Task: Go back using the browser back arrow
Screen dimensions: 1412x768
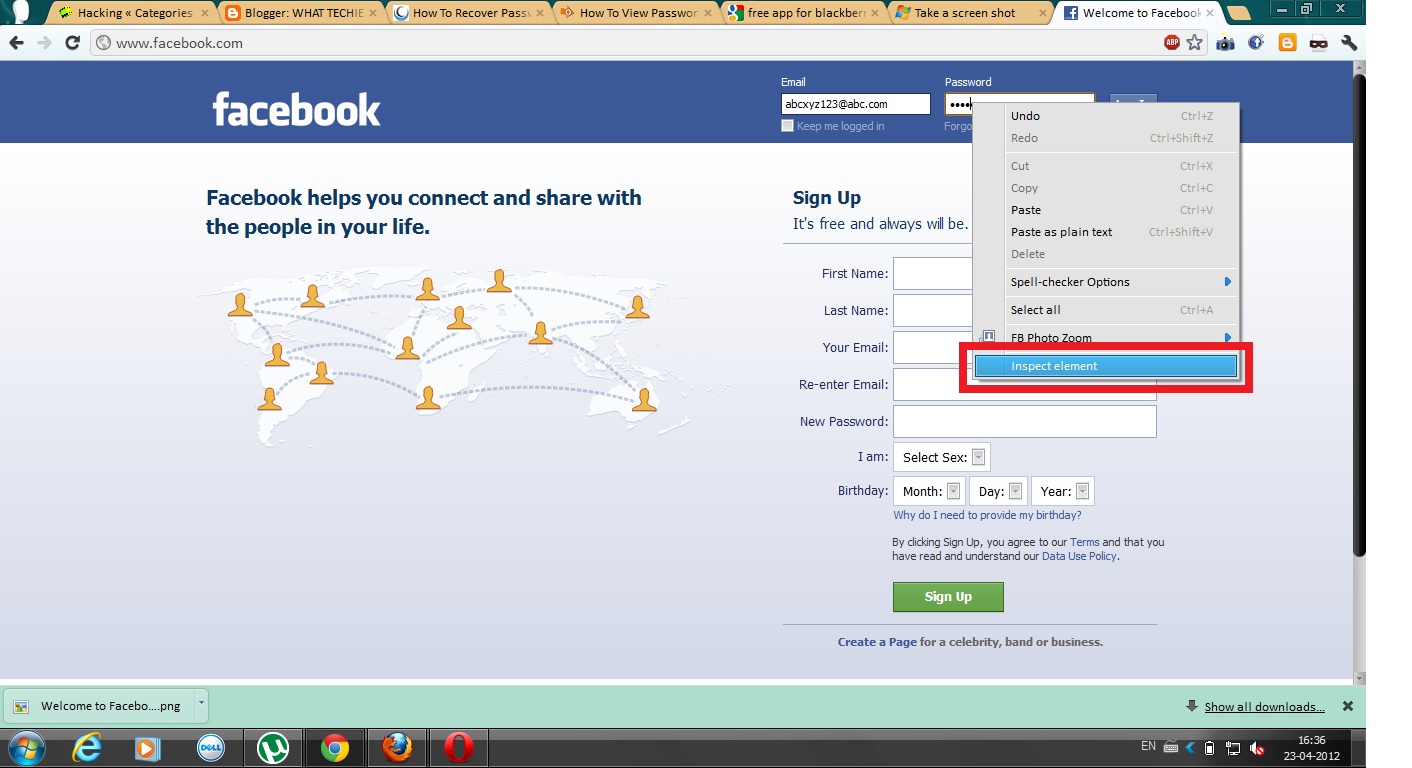Action: [x=16, y=43]
